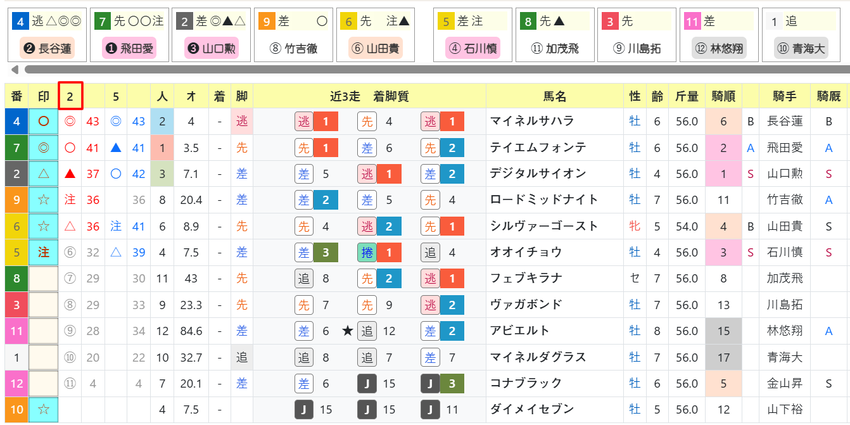Open horse card 5 石川慎
850x425 pixels.
[472, 35]
